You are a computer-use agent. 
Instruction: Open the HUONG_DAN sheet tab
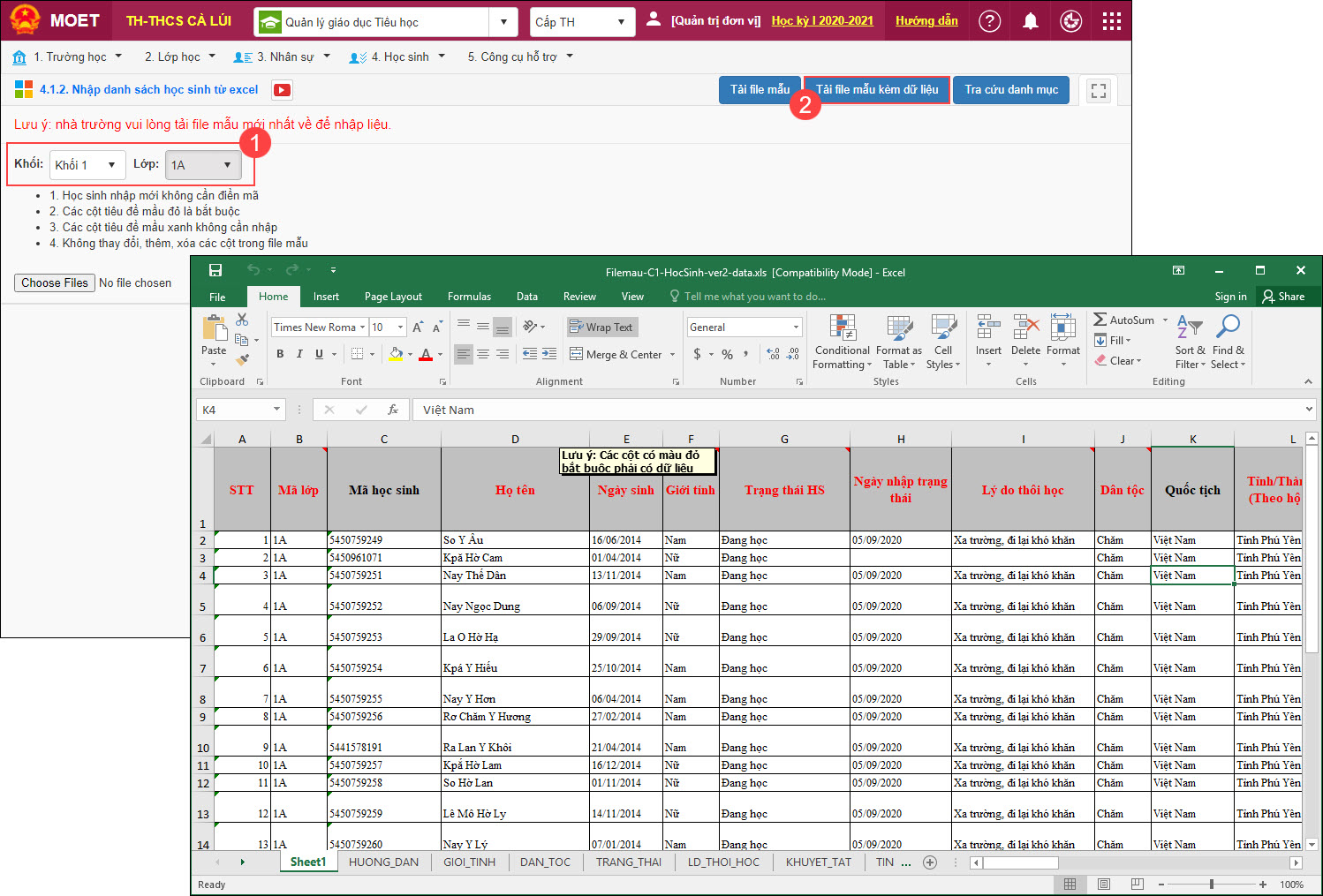pyautogui.click(x=383, y=862)
